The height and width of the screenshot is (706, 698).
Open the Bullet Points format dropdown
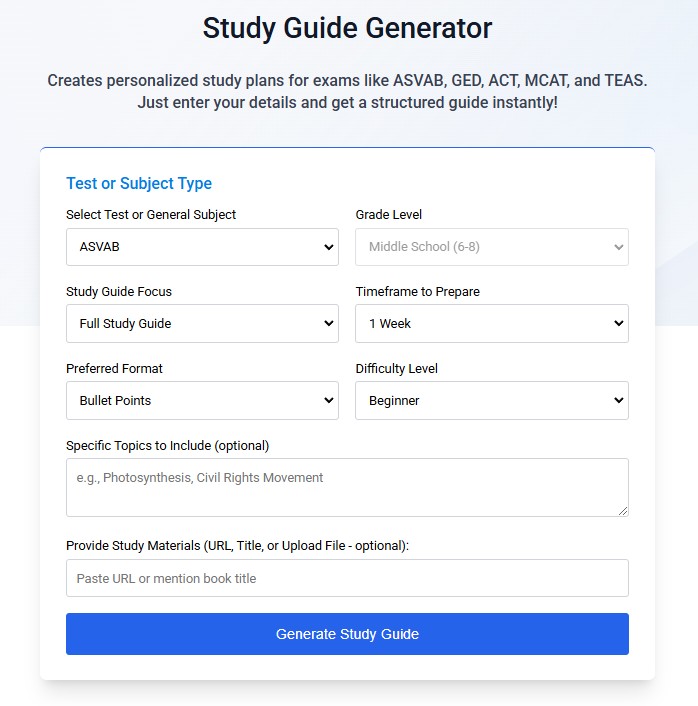coord(202,401)
